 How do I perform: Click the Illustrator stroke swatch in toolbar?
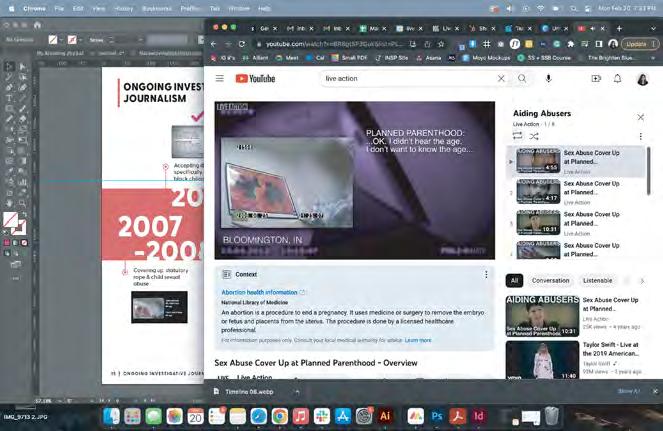pyautogui.click(x=19, y=228)
